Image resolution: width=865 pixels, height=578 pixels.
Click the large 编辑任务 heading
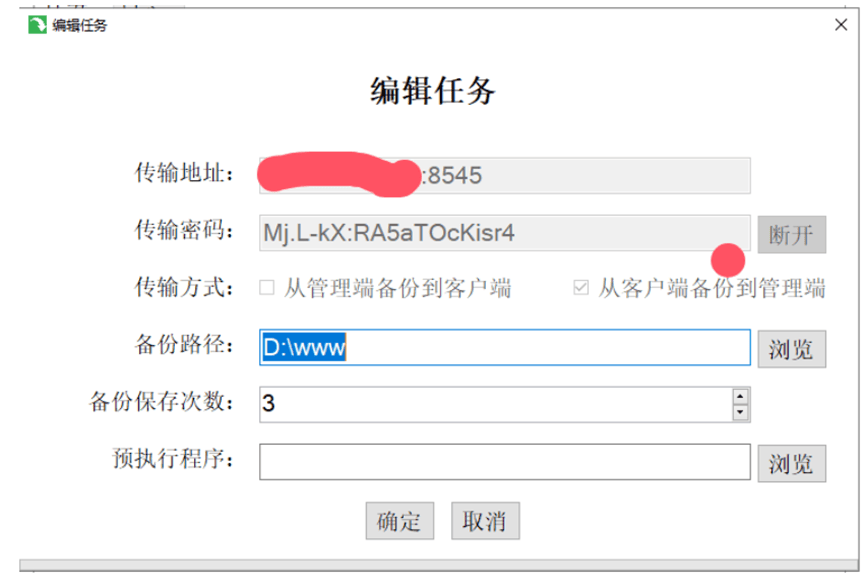pos(432,90)
